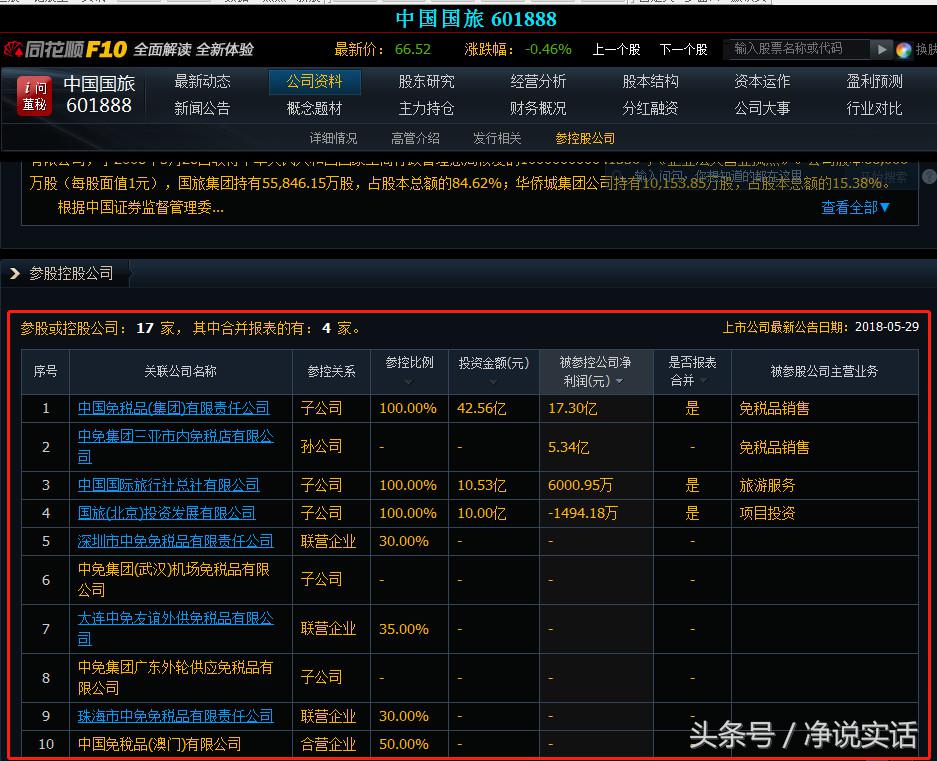Expand full text via 查看全部
The height and width of the screenshot is (761, 937).
click(855, 207)
